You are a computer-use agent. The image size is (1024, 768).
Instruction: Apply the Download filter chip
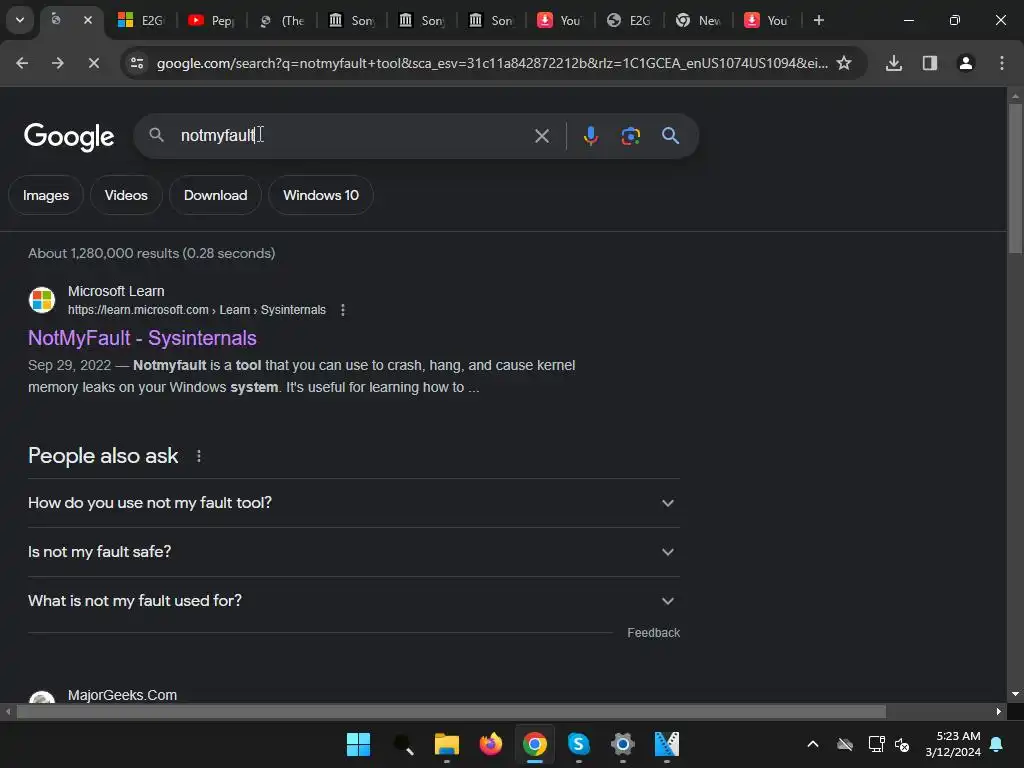(216, 195)
